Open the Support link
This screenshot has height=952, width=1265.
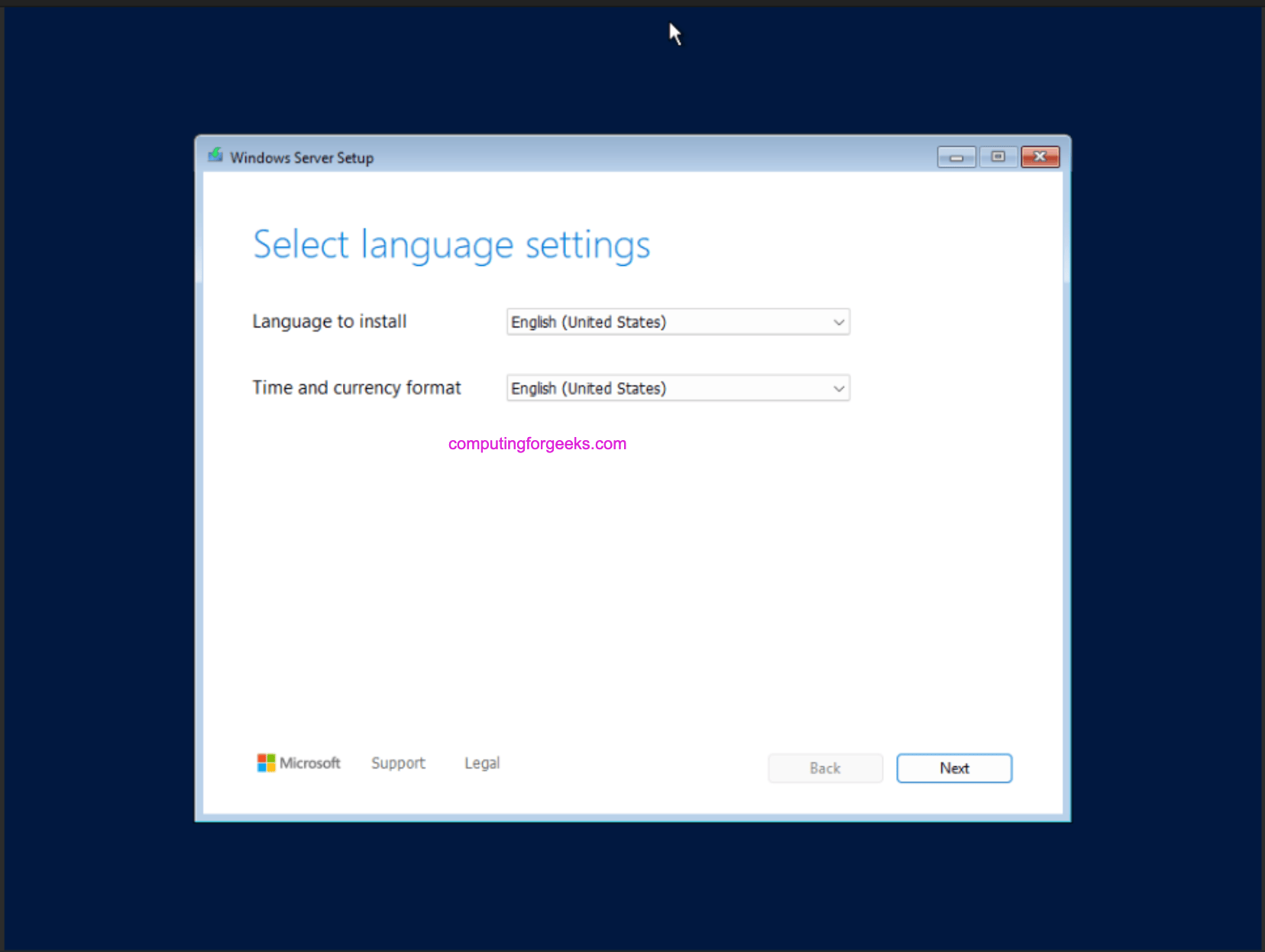click(x=398, y=763)
